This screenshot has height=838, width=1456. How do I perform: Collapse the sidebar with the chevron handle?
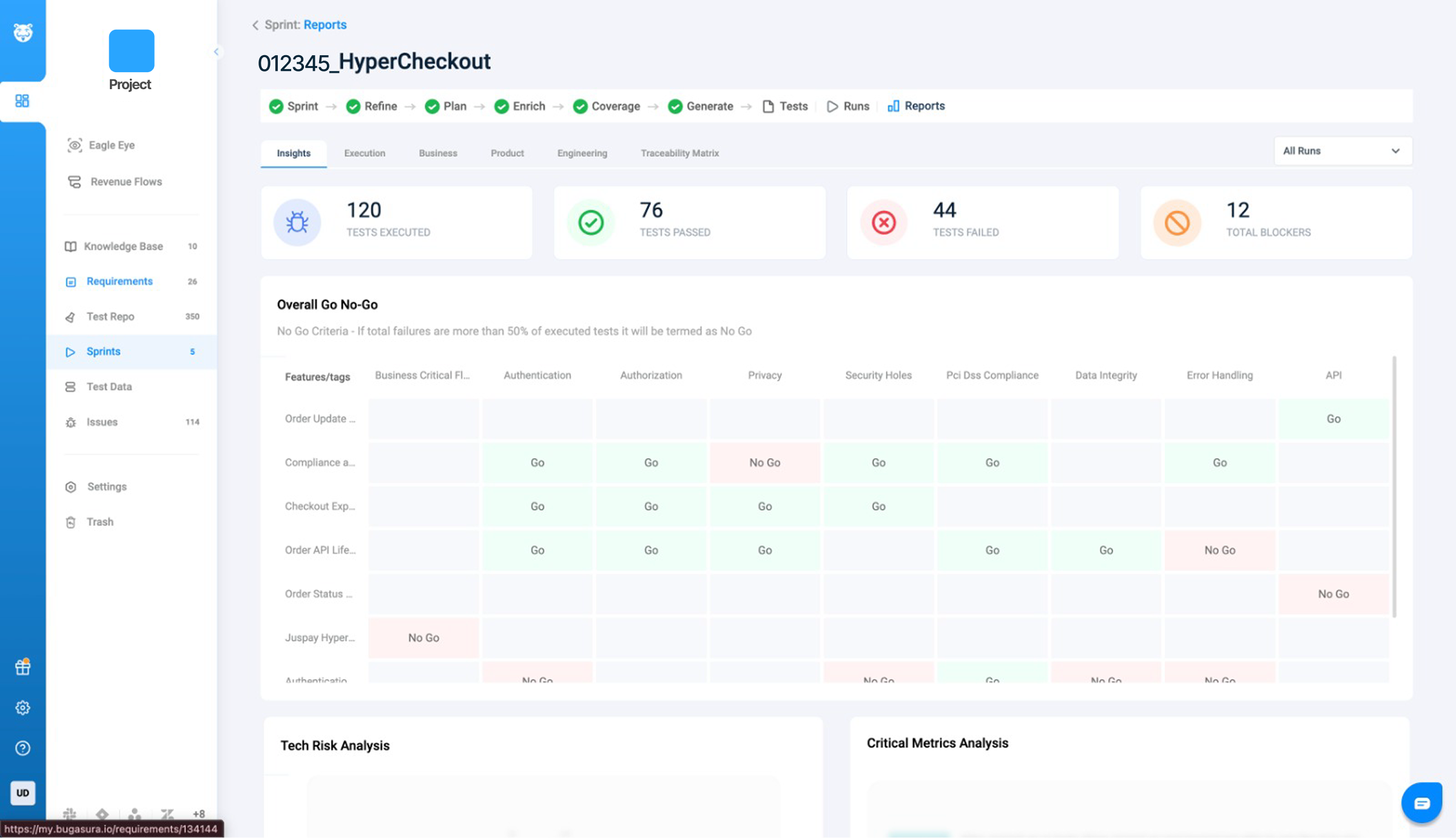[x=217, y=52]
